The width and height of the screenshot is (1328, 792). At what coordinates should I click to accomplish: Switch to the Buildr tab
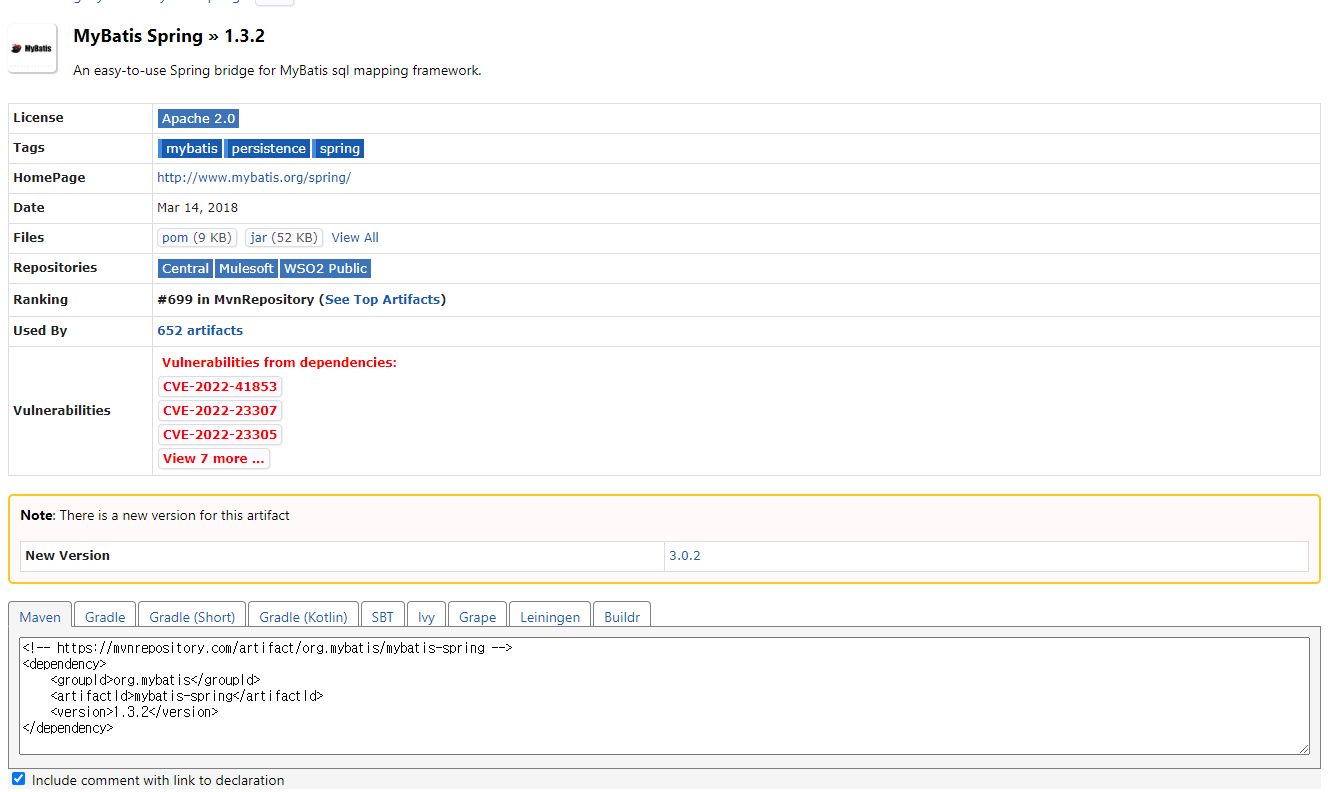click(x=622, y=616)
